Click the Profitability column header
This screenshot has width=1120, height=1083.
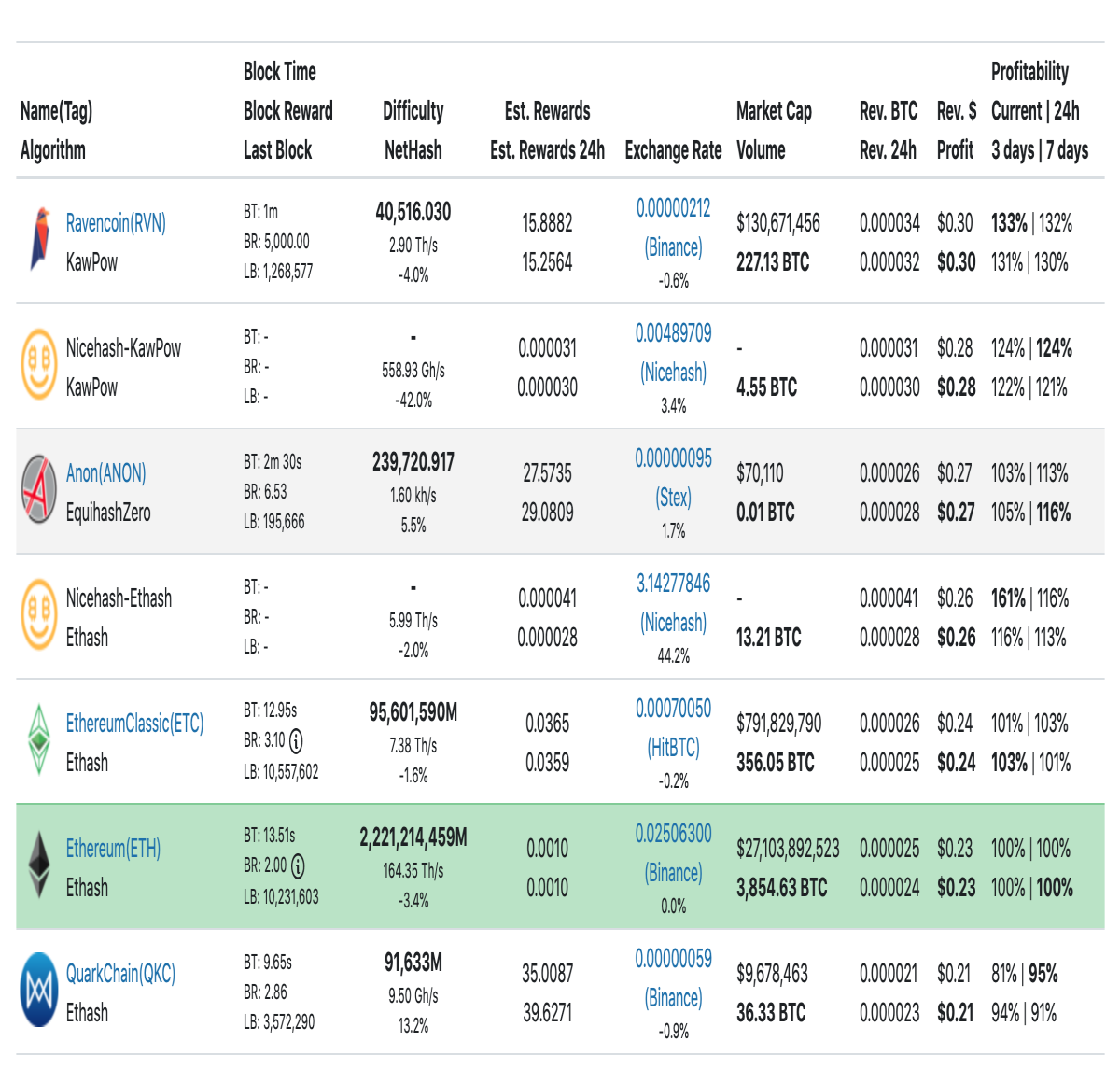(1029, 72)
